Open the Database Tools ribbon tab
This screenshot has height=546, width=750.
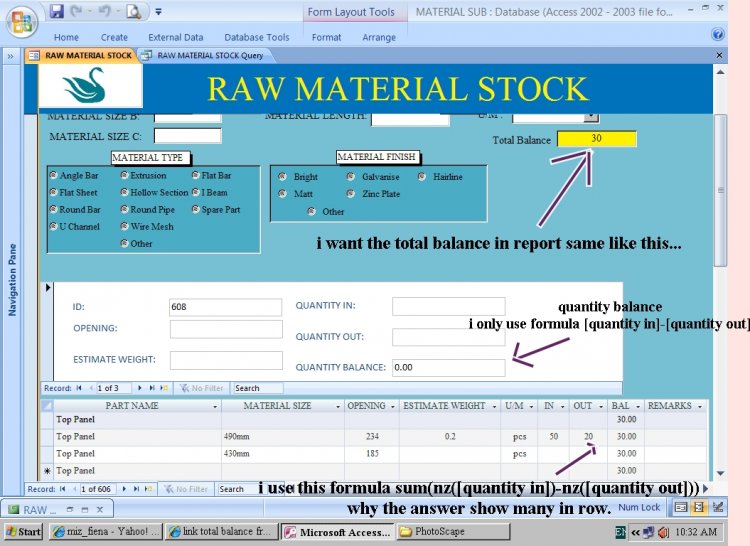[x=257, y=37]
